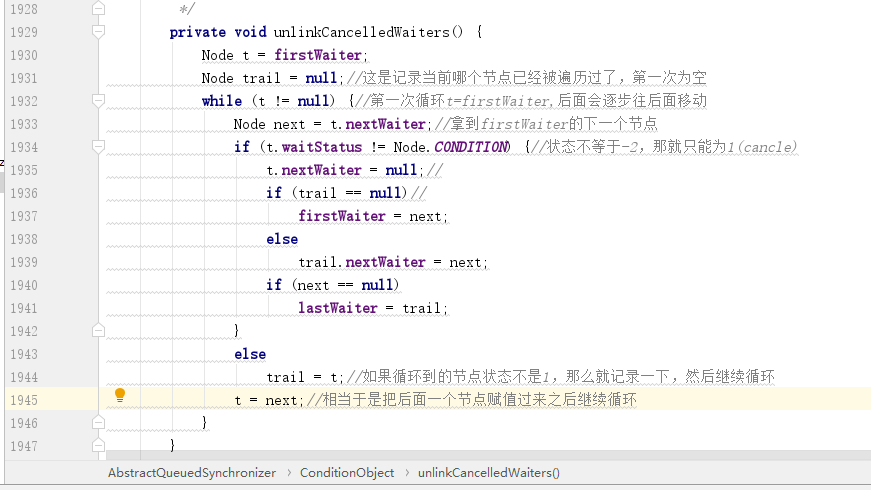
Task: Click 't = next;' on line 1945
Action: pyautogui.click(x=269, y=400)
